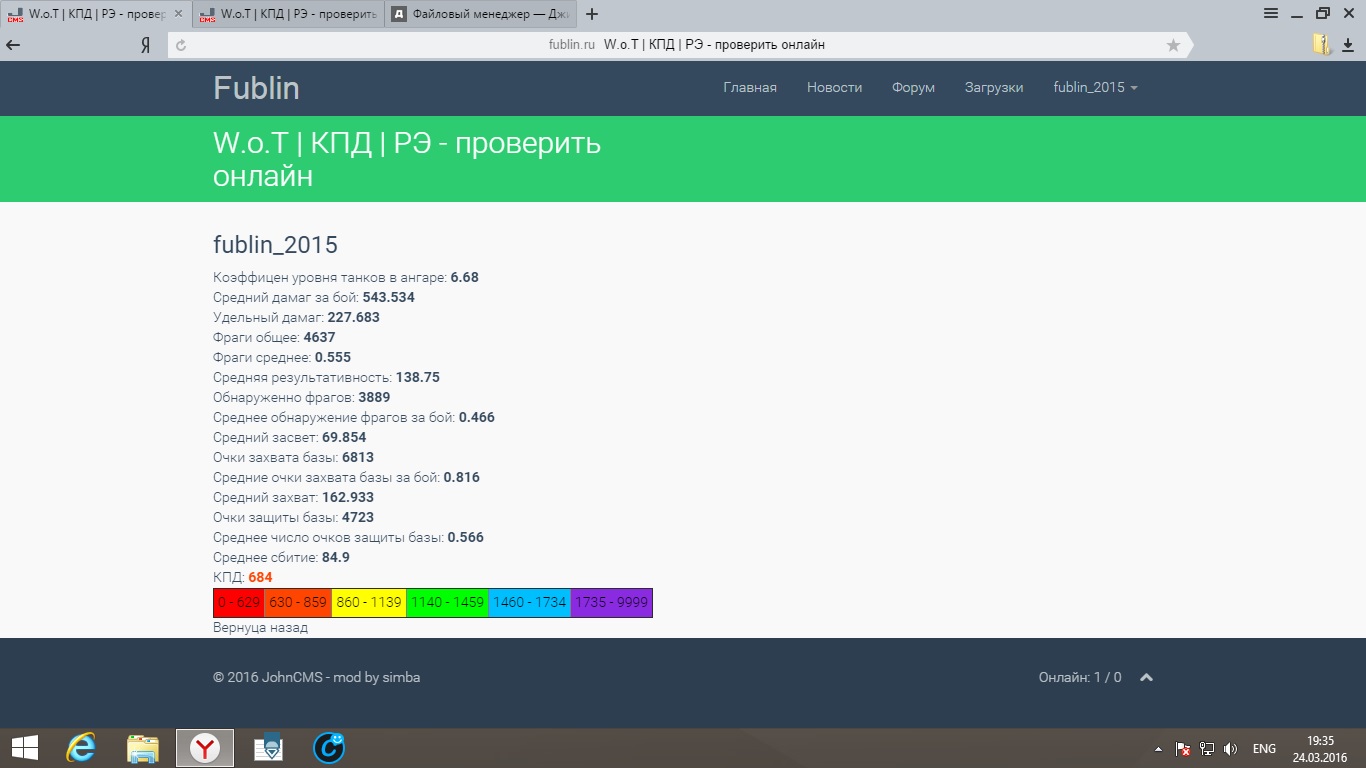Image resolution: width=1366 pixels, height=768 pixels.
Task: Click the scroll-to-top chevron in footer
Action: (x=1147, y=677)
